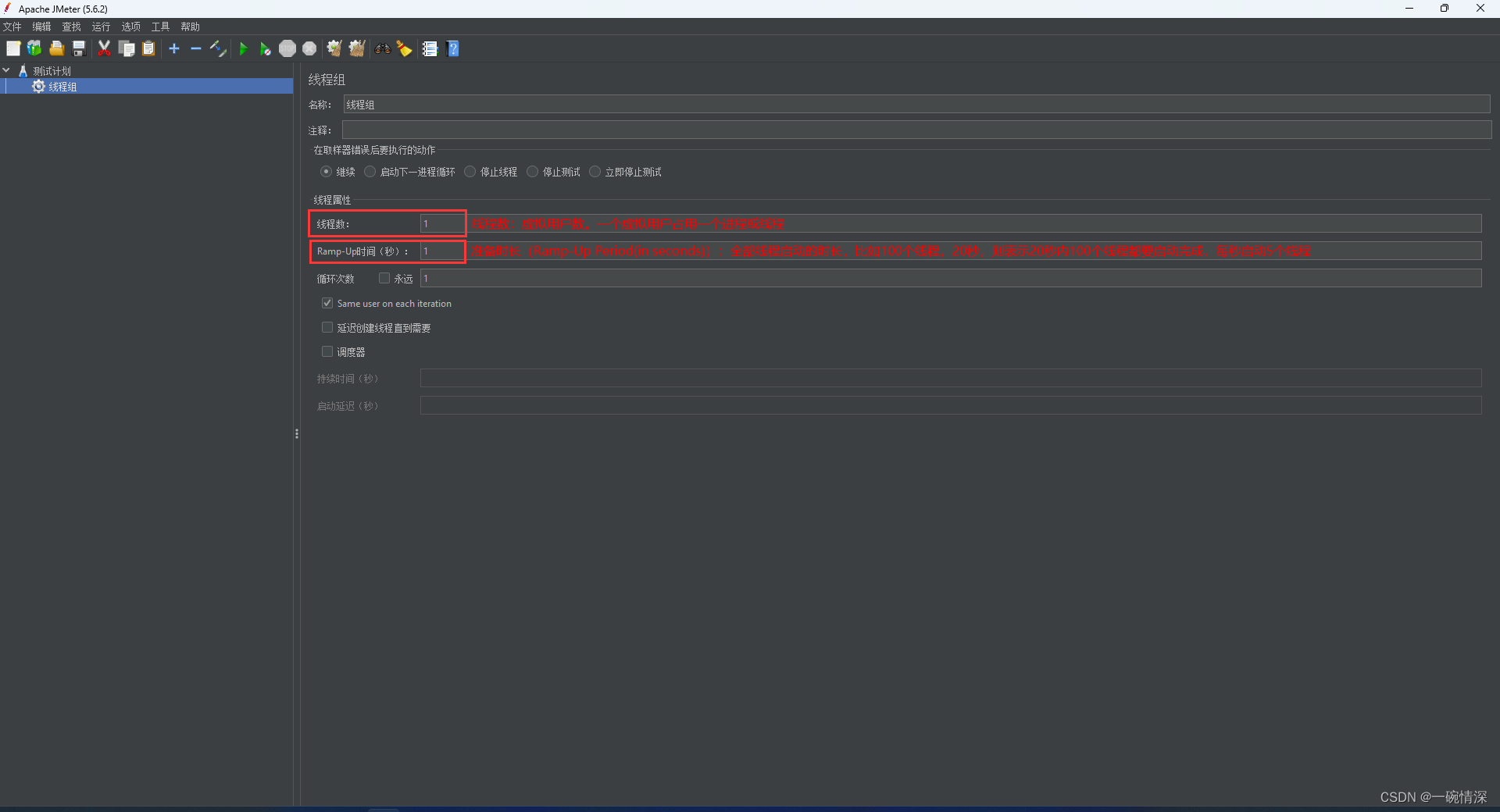Image resolution: width=1500 pixels, height=812 pixels.
Task: Click the Copy icon in toolbar
Action: click(127, 48)
